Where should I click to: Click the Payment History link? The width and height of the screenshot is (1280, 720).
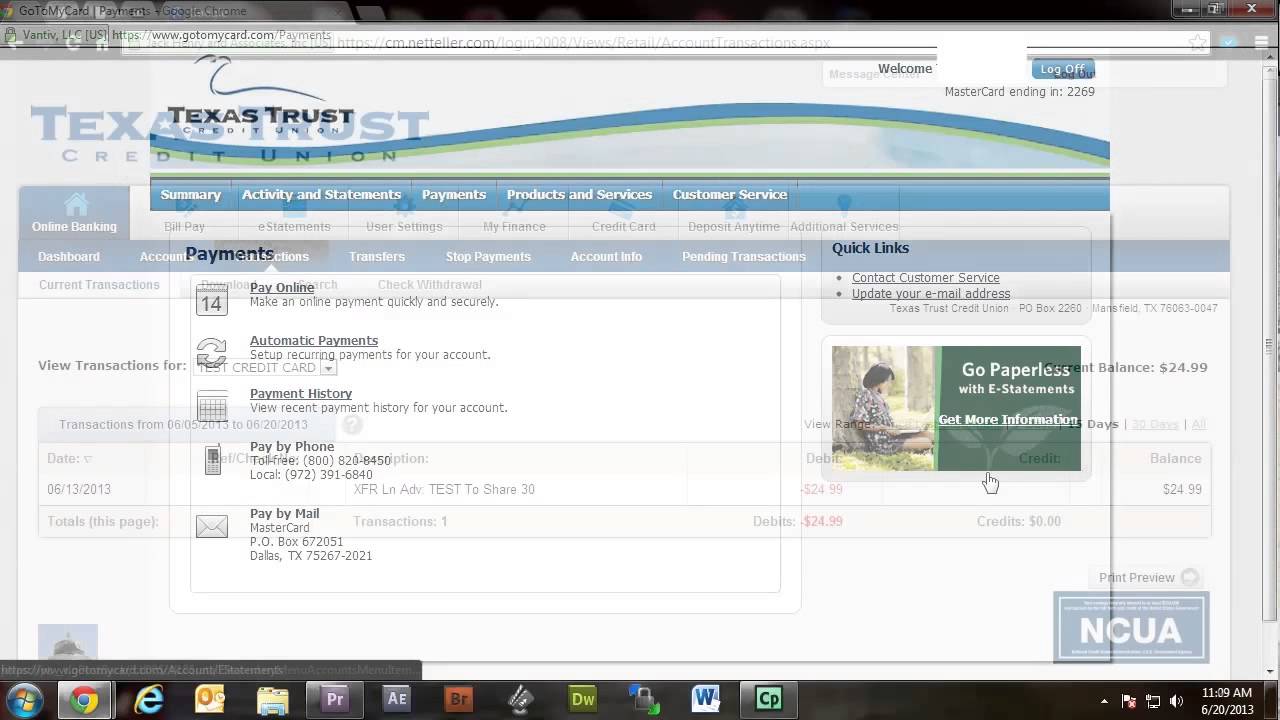301,394
